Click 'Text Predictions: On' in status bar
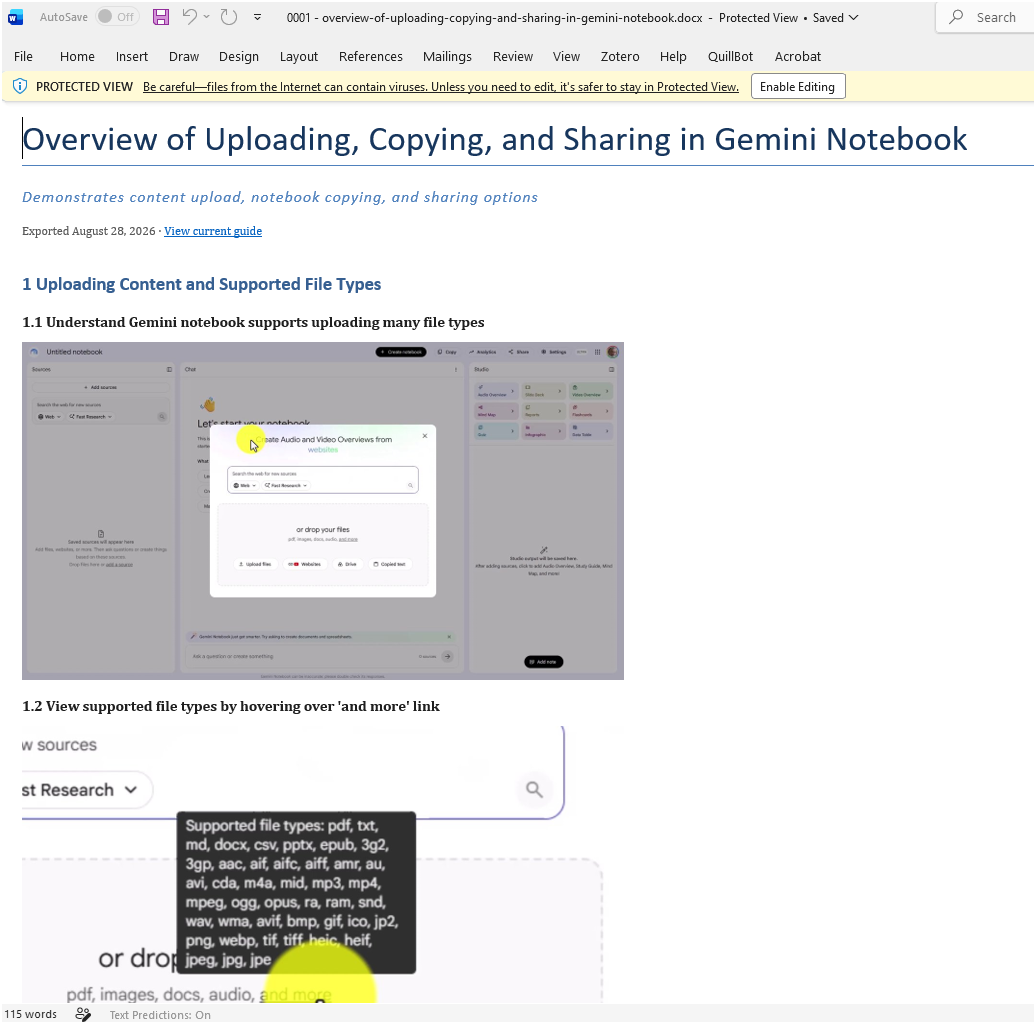 coord(160,1015)
